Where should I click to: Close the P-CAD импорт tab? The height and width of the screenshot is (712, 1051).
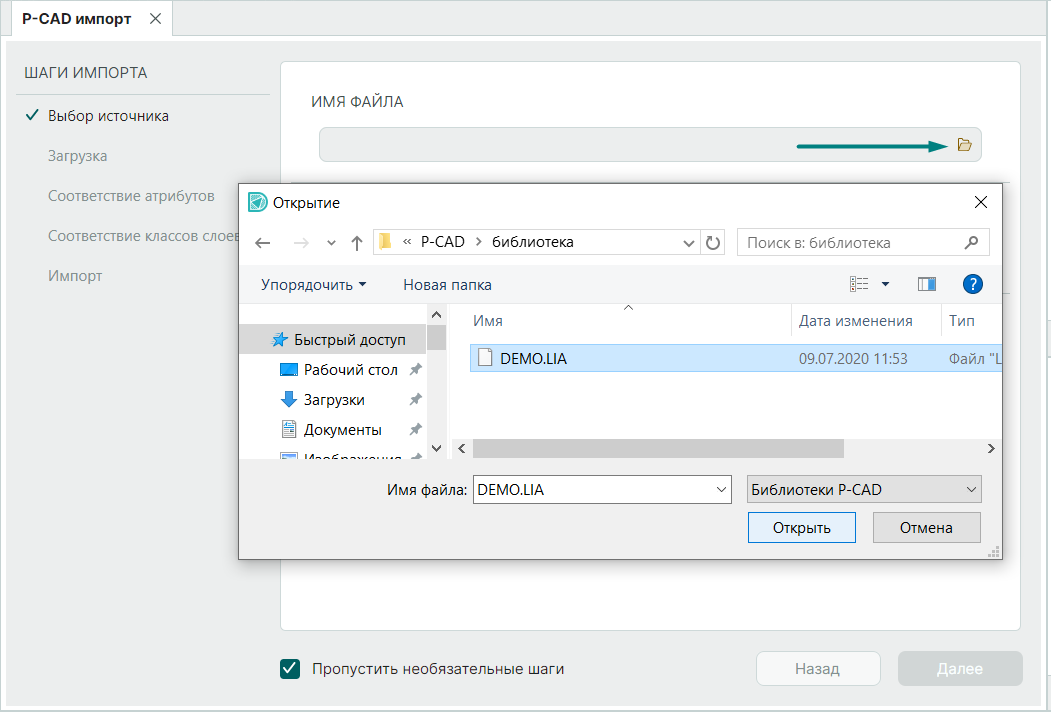pos(154,19)
